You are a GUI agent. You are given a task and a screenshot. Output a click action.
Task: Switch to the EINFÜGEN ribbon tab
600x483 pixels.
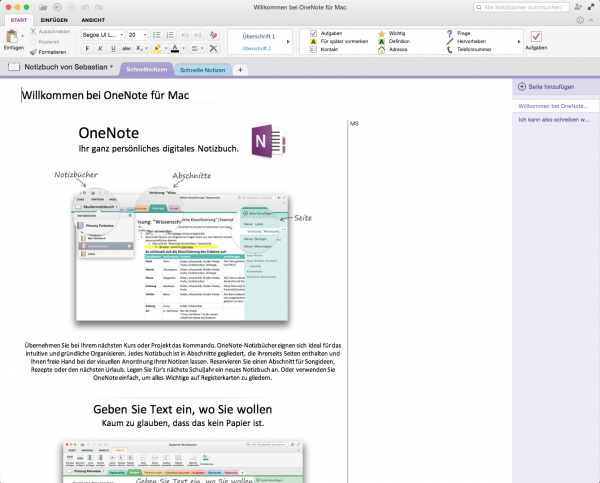coord(54,20)
